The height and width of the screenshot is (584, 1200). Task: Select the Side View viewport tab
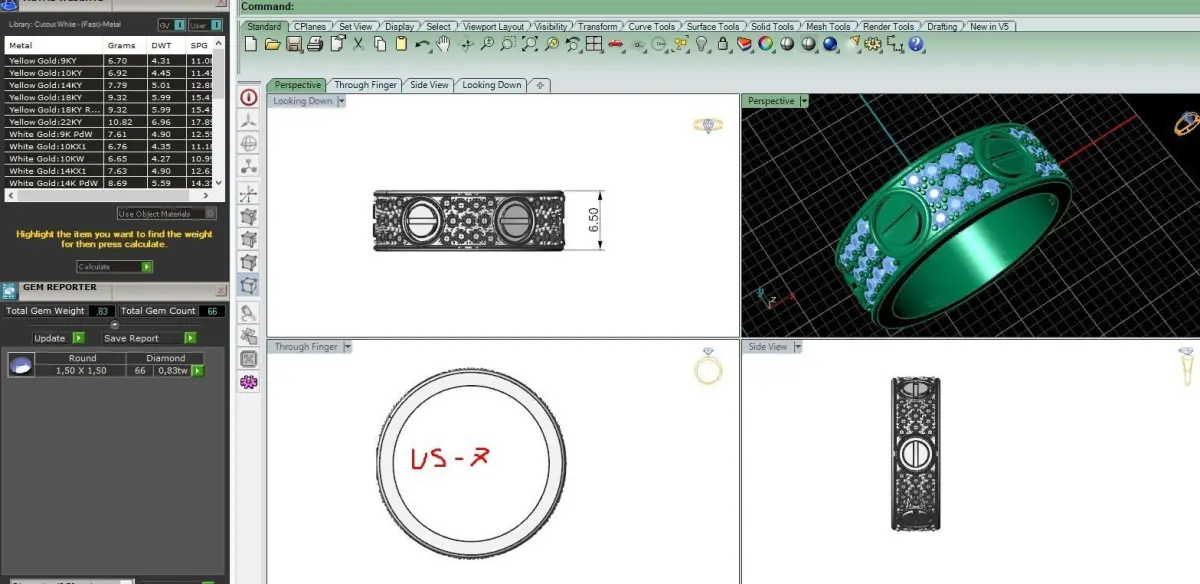tap(429, 85)
